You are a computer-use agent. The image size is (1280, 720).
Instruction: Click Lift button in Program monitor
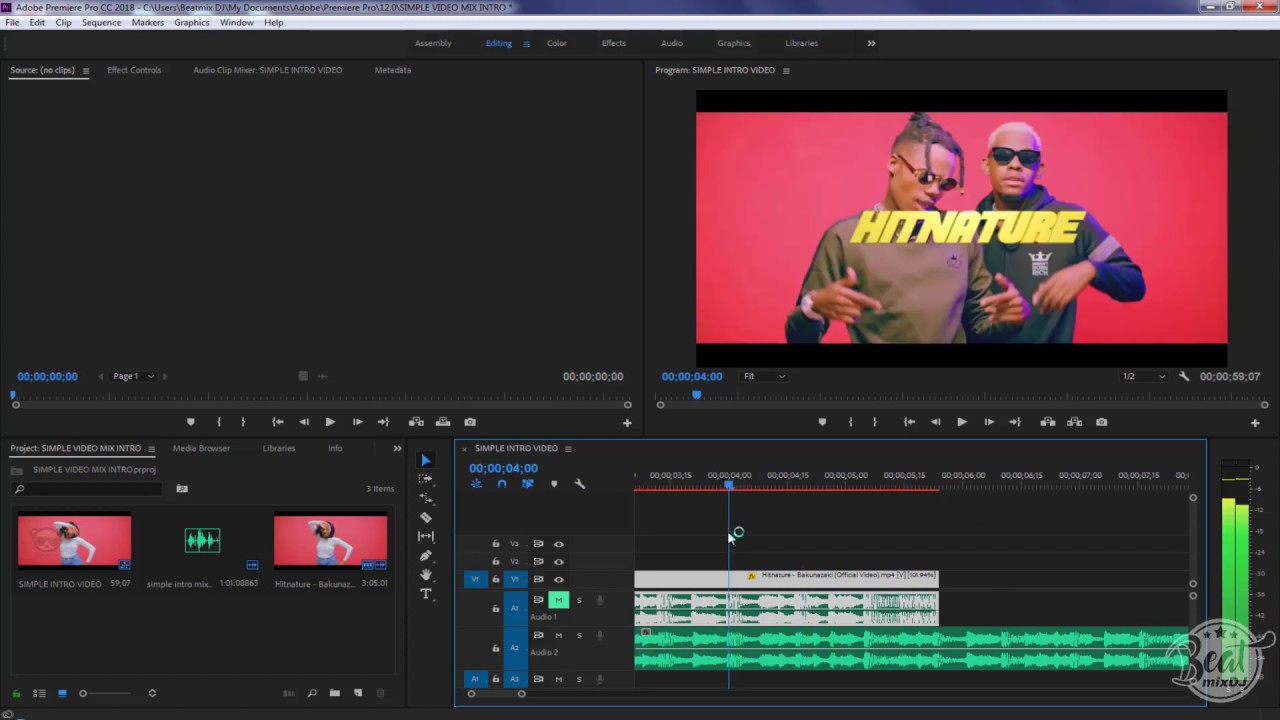coord(1048,422)
